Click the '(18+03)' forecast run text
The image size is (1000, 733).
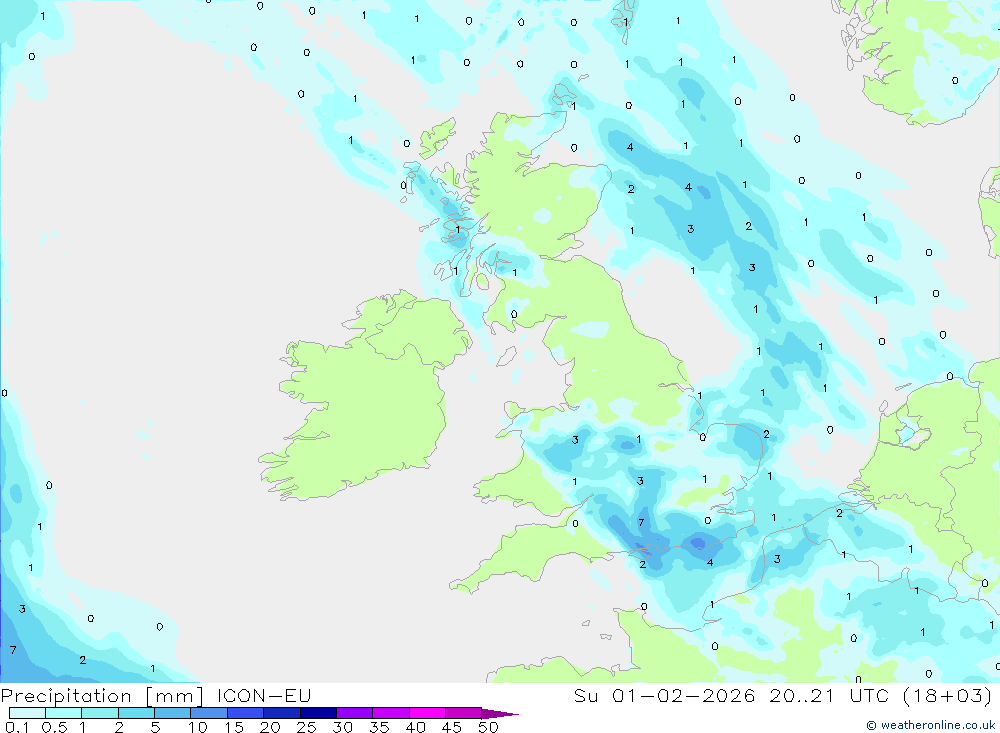(948, 695)
